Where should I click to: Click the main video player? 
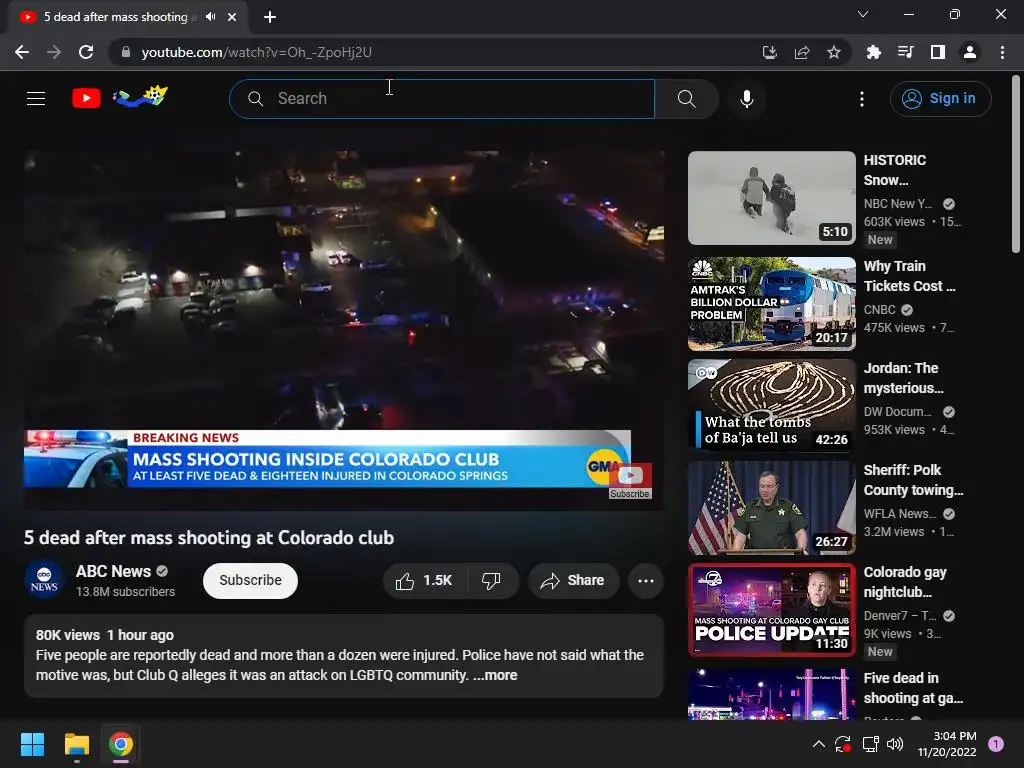tap(344, 330)
